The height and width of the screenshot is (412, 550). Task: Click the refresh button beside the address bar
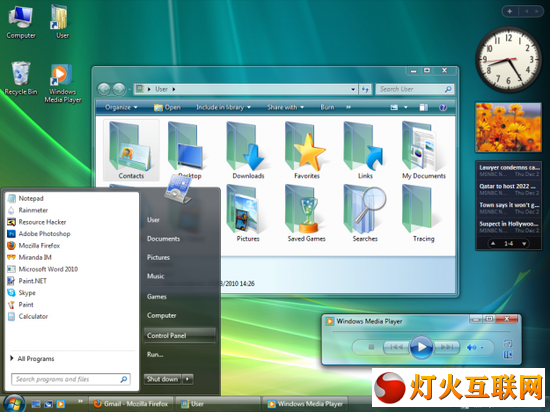(x=365, y=89)
